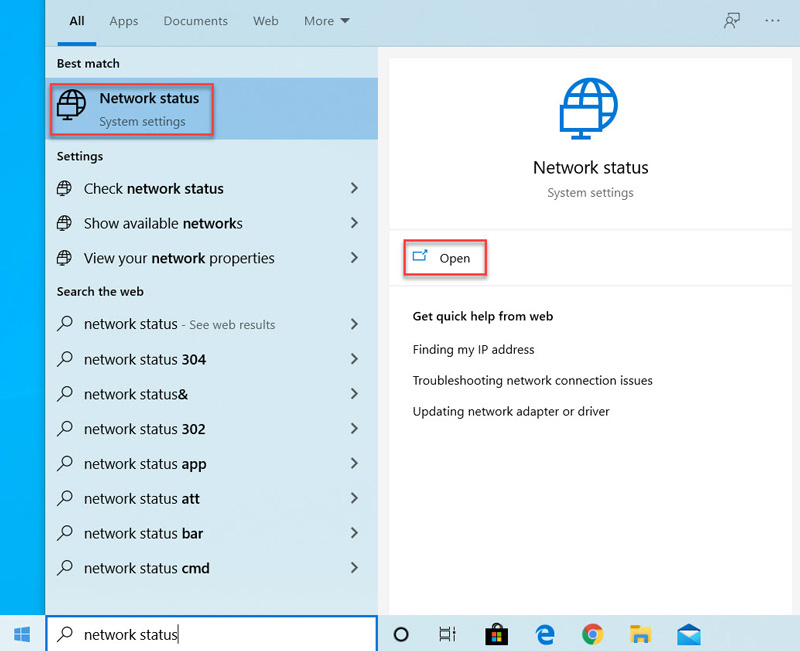Image resolution: width=800 pixels, height=651 pixels.
Task: Click Open for Network status
Action: tap(445, 258)
